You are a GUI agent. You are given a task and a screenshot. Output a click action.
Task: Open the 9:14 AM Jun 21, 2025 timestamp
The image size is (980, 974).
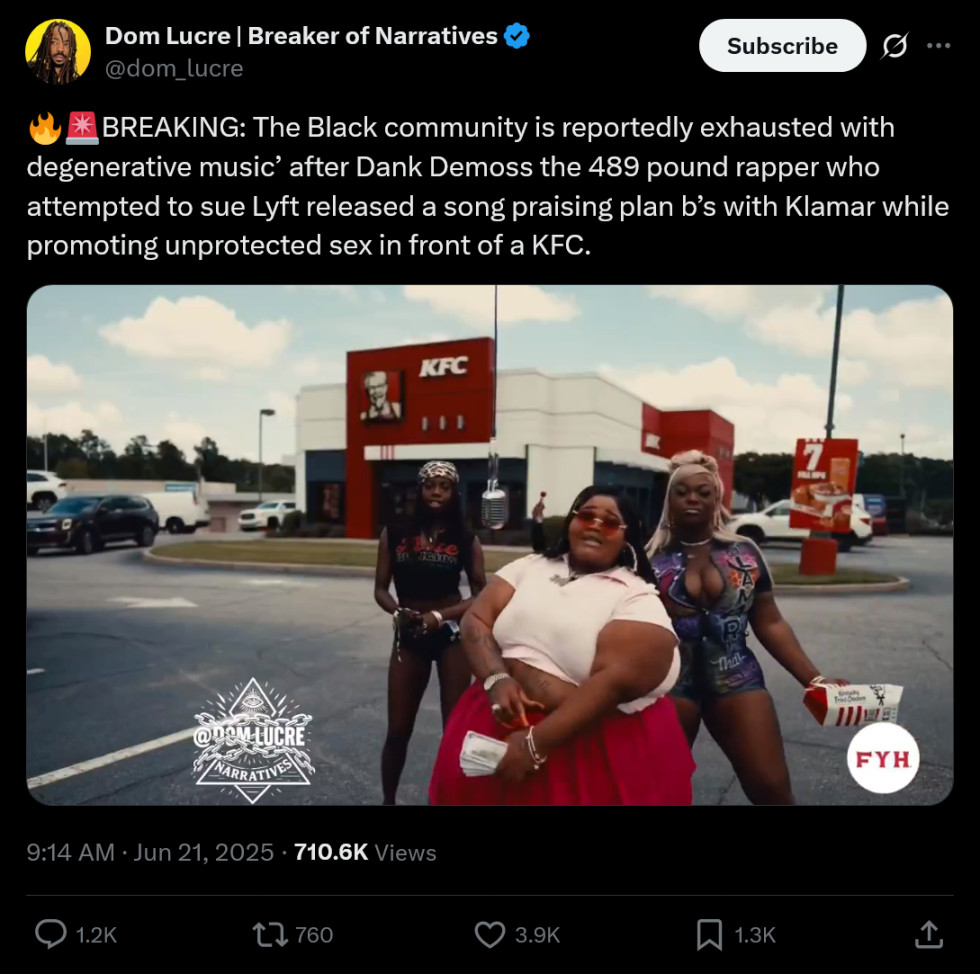pos(150,852)
